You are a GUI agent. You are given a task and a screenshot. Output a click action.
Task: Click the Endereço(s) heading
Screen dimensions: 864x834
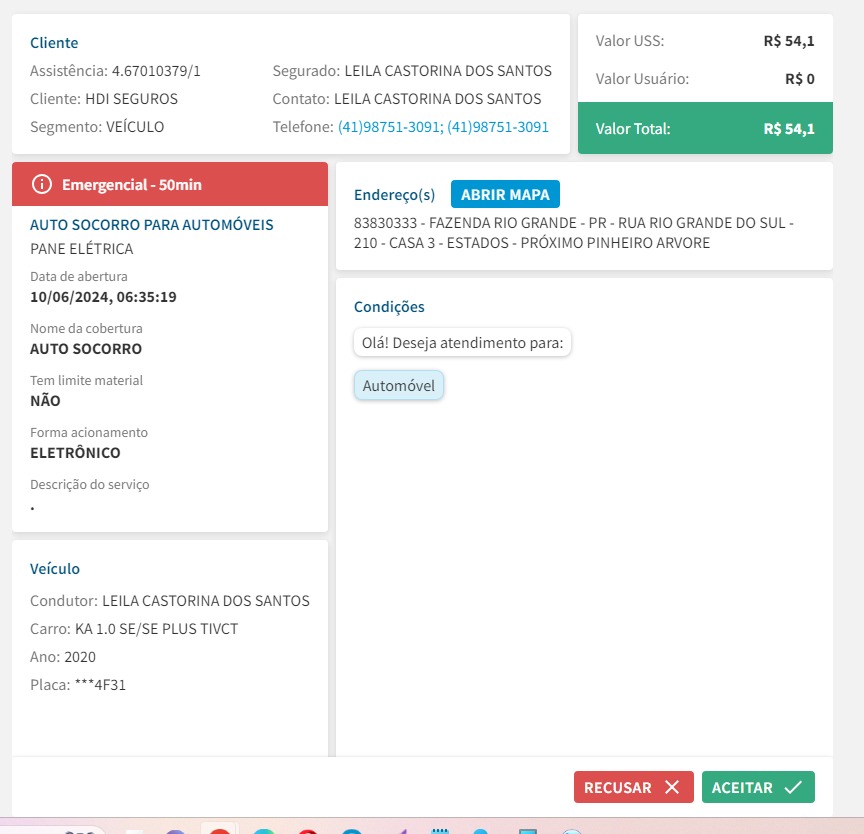(395, 195)
